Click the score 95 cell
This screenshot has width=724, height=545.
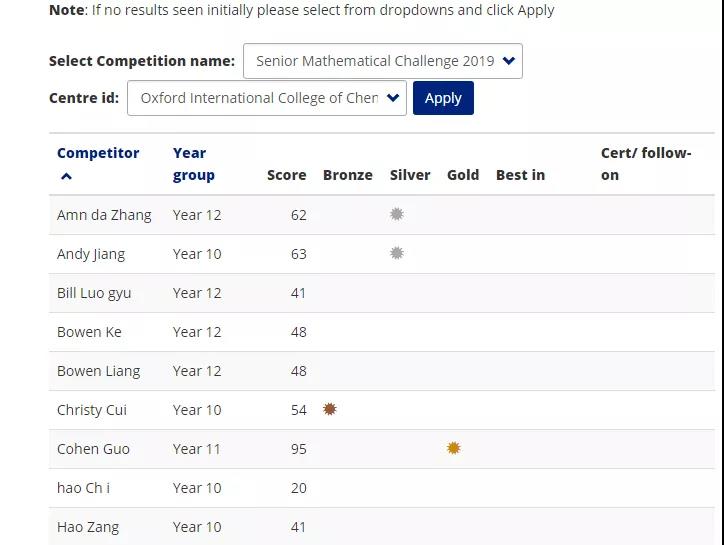pos(298,449)
